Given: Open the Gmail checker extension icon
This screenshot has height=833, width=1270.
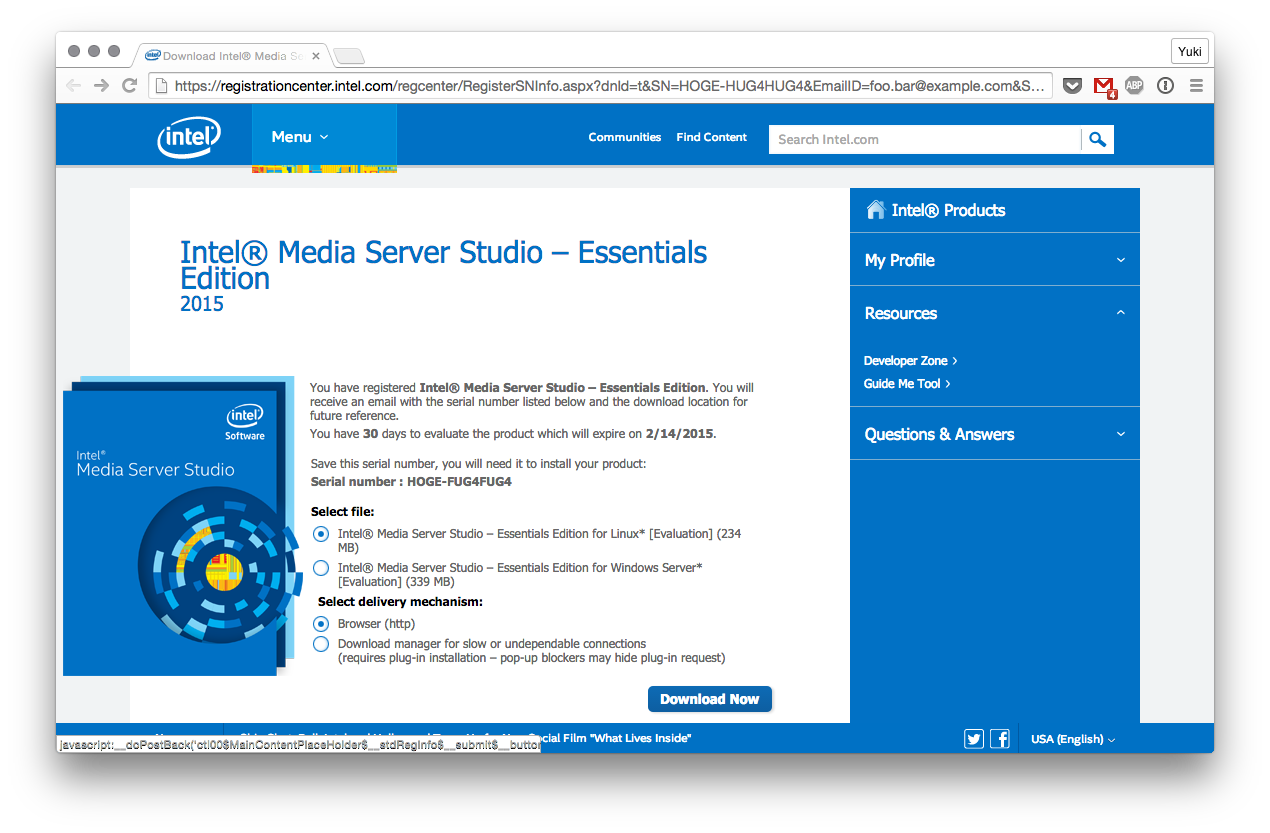Looking at the screenshot, I should pyautogui.click(x=1104, y=86).
